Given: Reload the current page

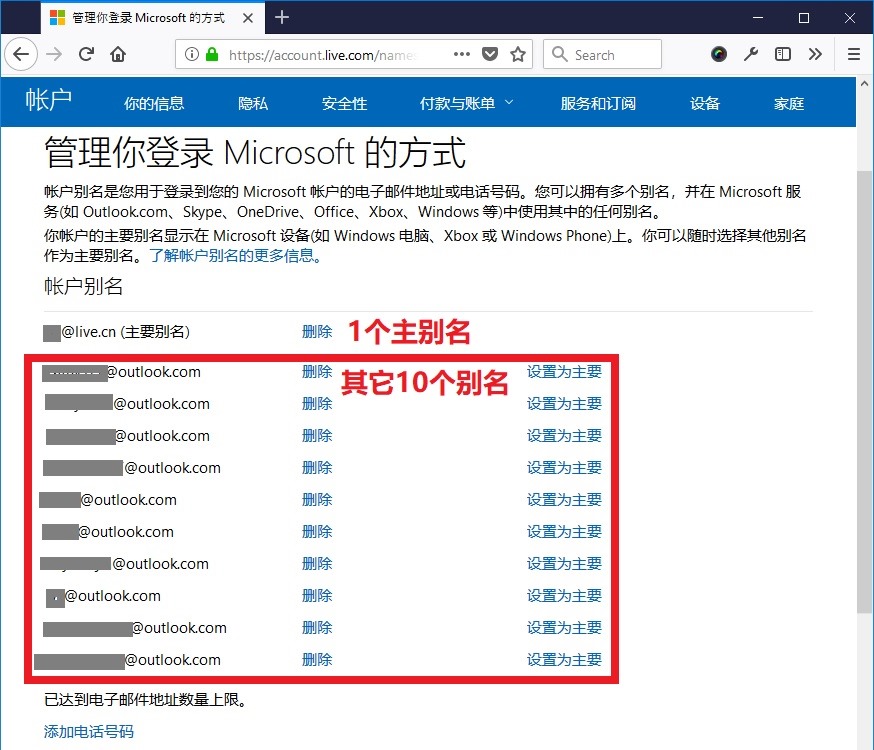Looking at the screenshot, I should [87, 54].
